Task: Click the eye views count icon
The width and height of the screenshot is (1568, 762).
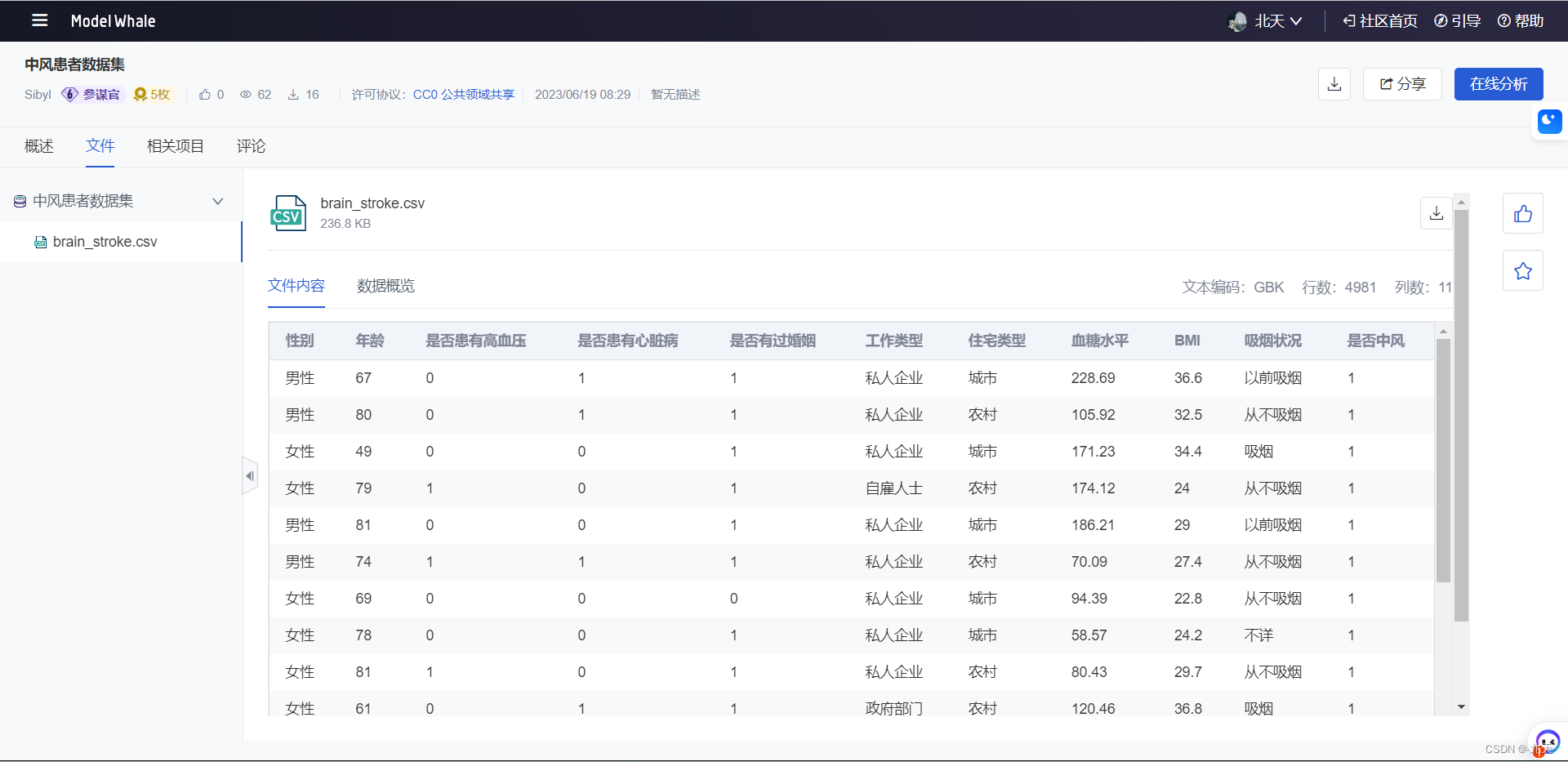Action: point(245,95)
